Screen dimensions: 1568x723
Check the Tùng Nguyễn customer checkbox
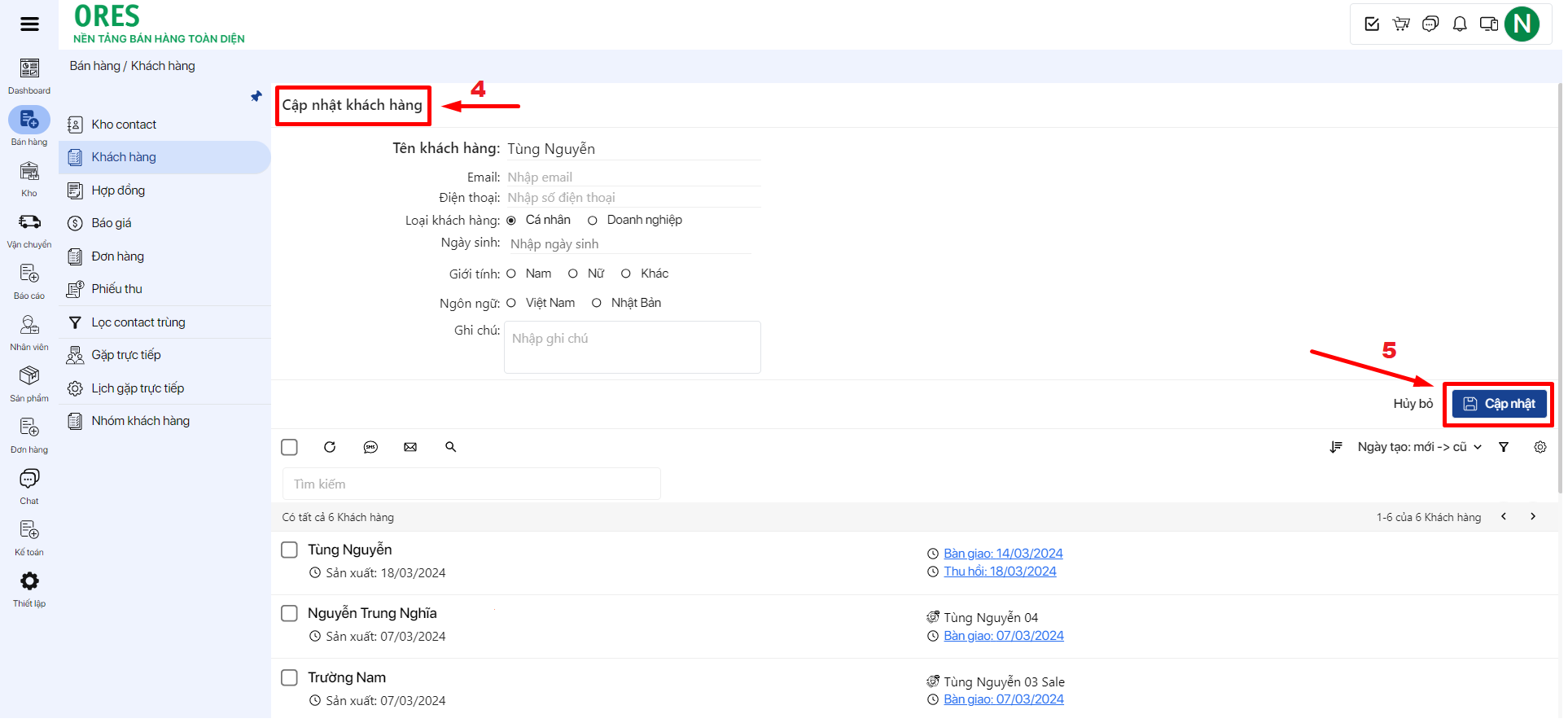[x=289, y=550]
